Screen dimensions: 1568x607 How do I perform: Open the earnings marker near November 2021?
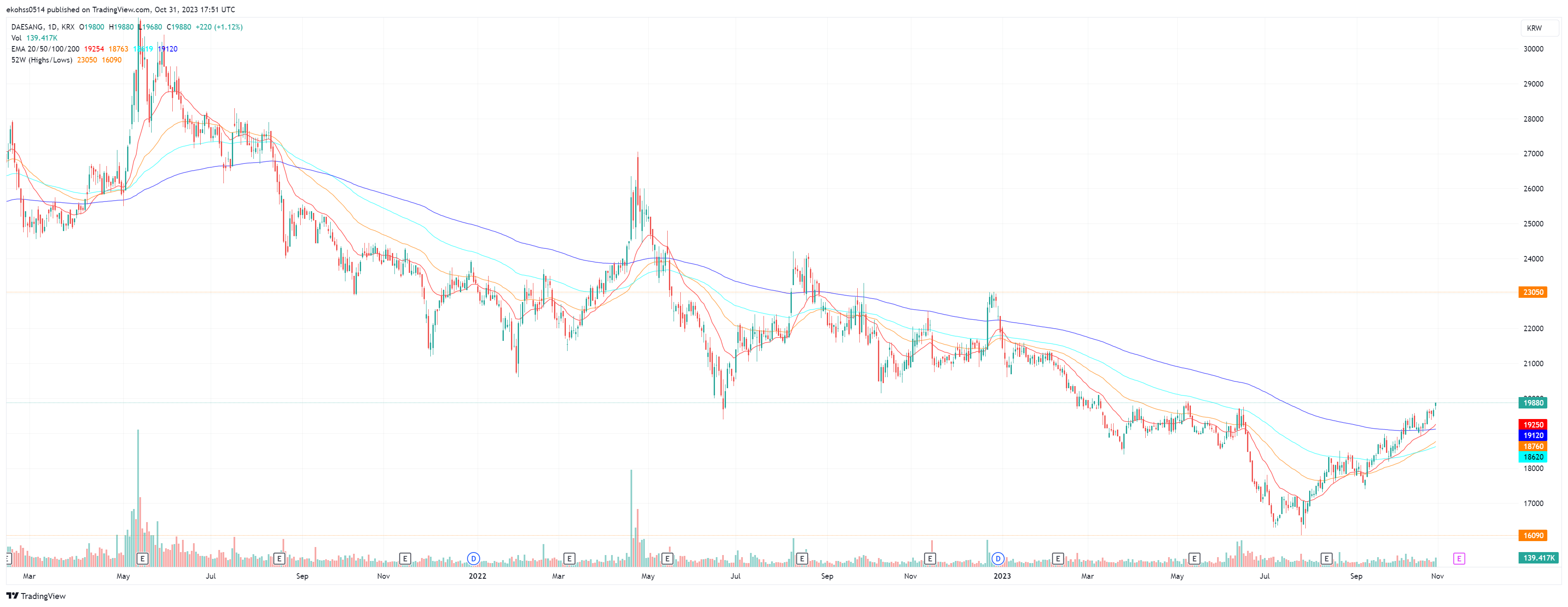tap(405, 558)
